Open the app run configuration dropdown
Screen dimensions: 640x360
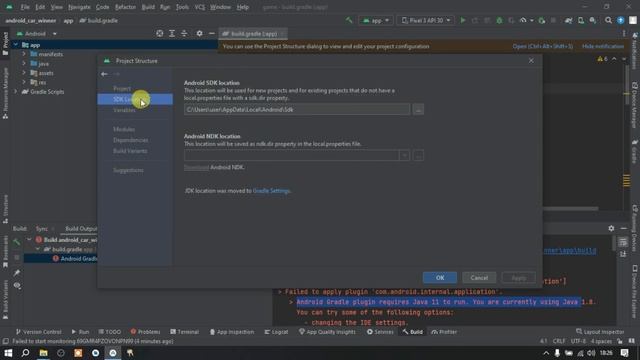click(x=376, y=20)
